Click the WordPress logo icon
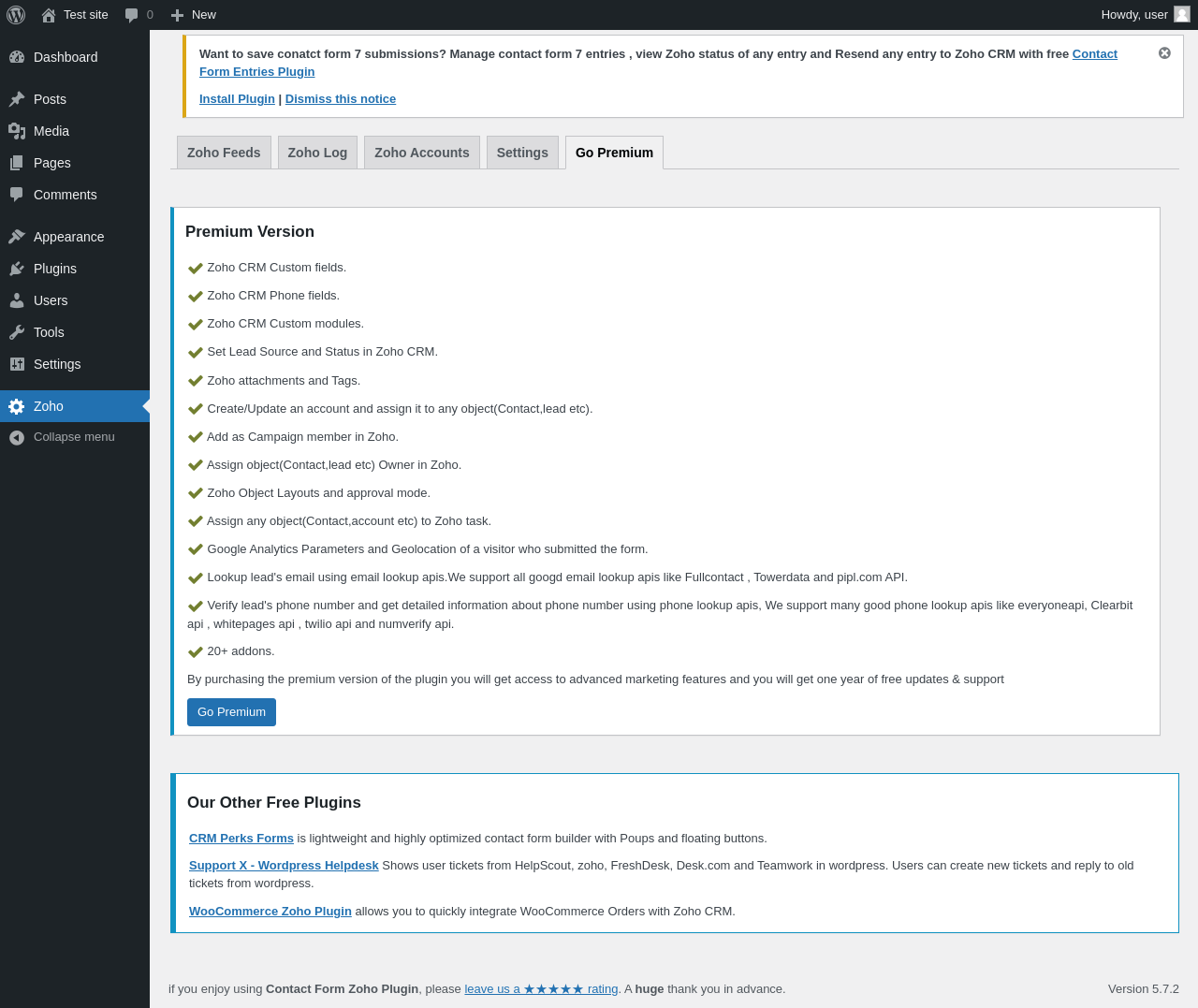Screen dimensions: 1198x1008 pyautogui.click(x=16, y=15)
